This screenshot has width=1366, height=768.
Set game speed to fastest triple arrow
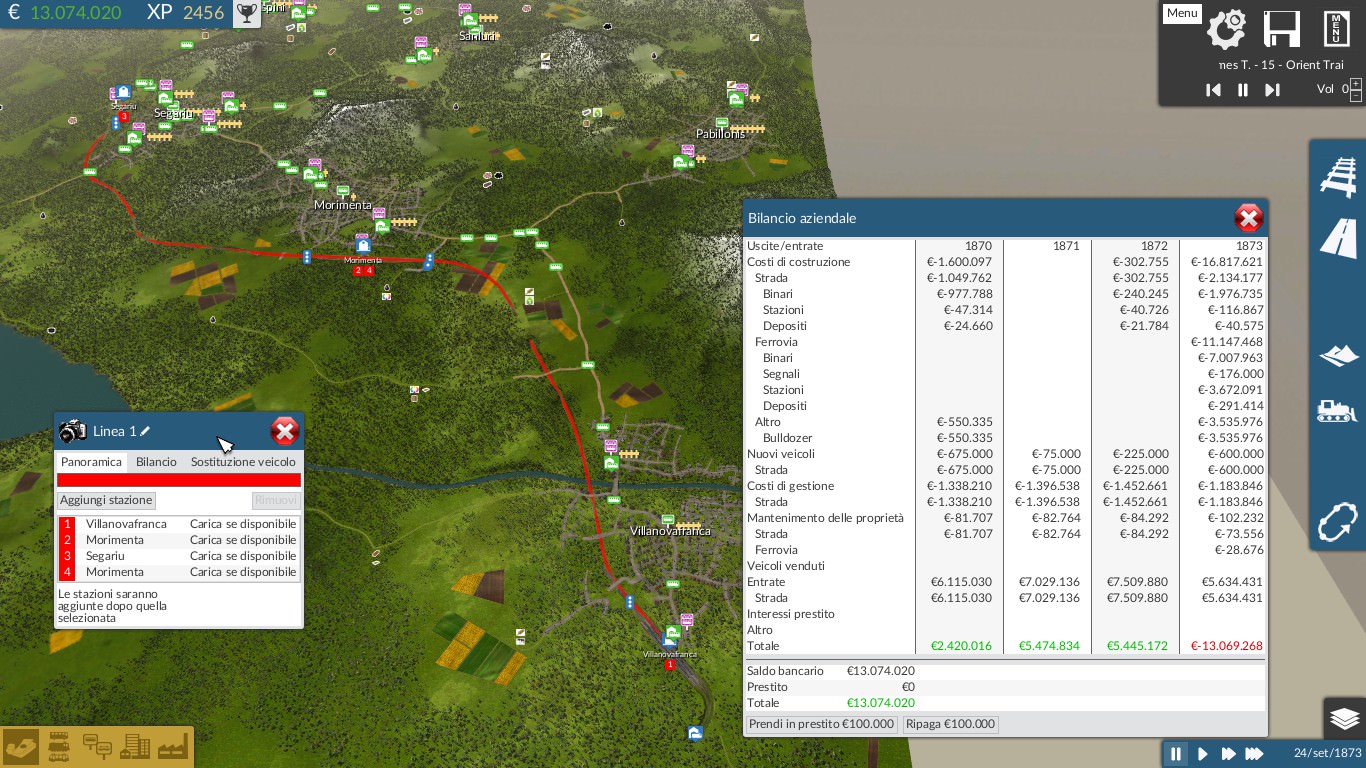click(x=1255, y=754)
